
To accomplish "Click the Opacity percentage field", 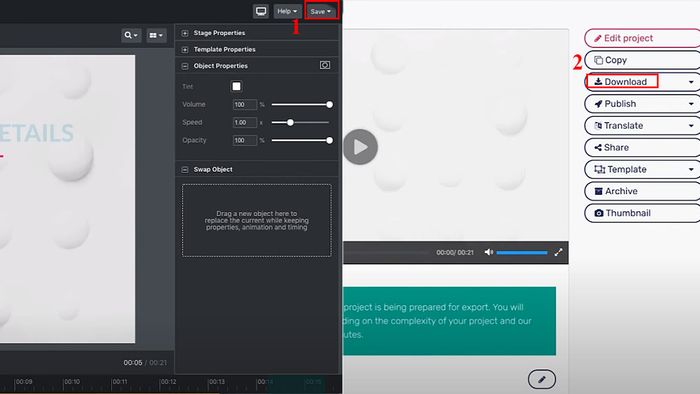I will click(x=245, y=140).
